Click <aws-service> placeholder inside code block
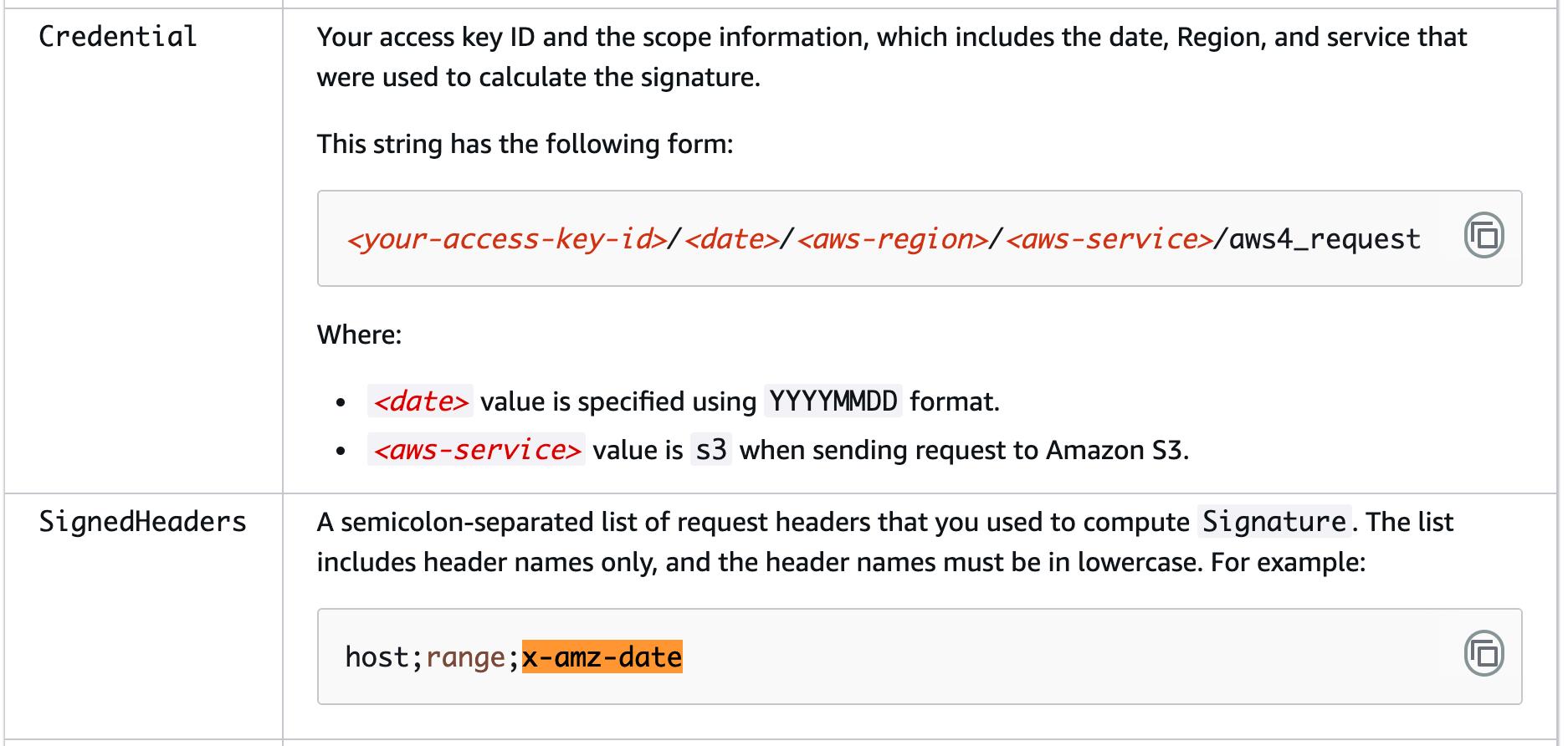Screen dimensions: 1568x746 [x=1109, y=239]
